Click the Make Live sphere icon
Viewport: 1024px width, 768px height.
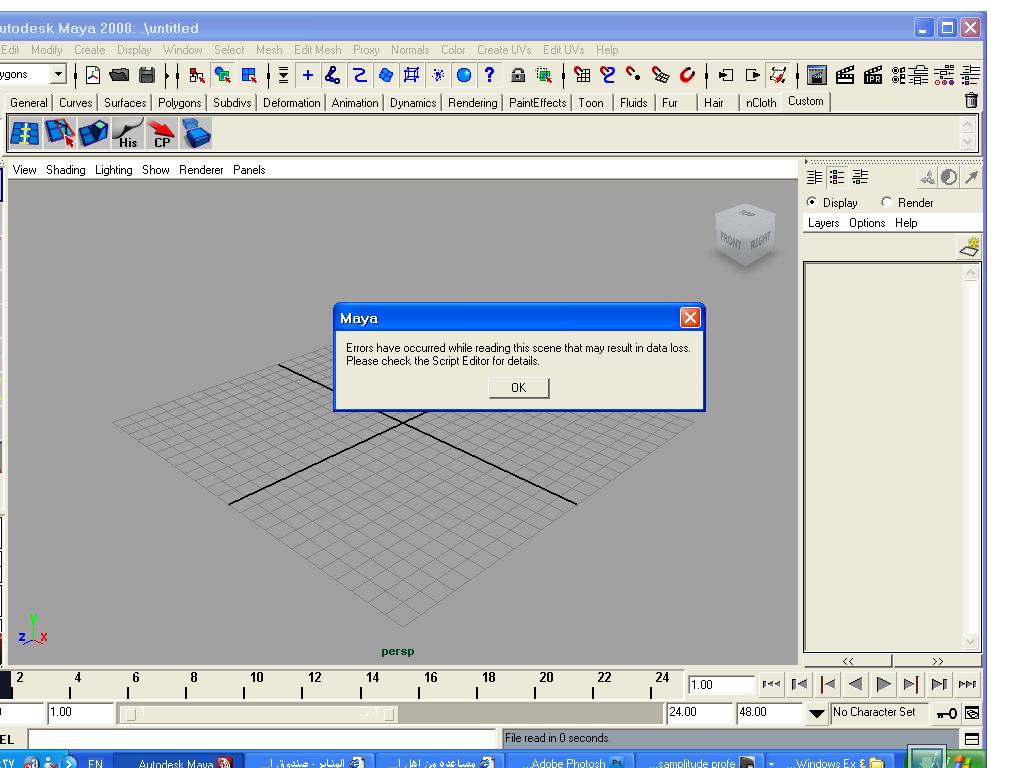tap(464, 75)
